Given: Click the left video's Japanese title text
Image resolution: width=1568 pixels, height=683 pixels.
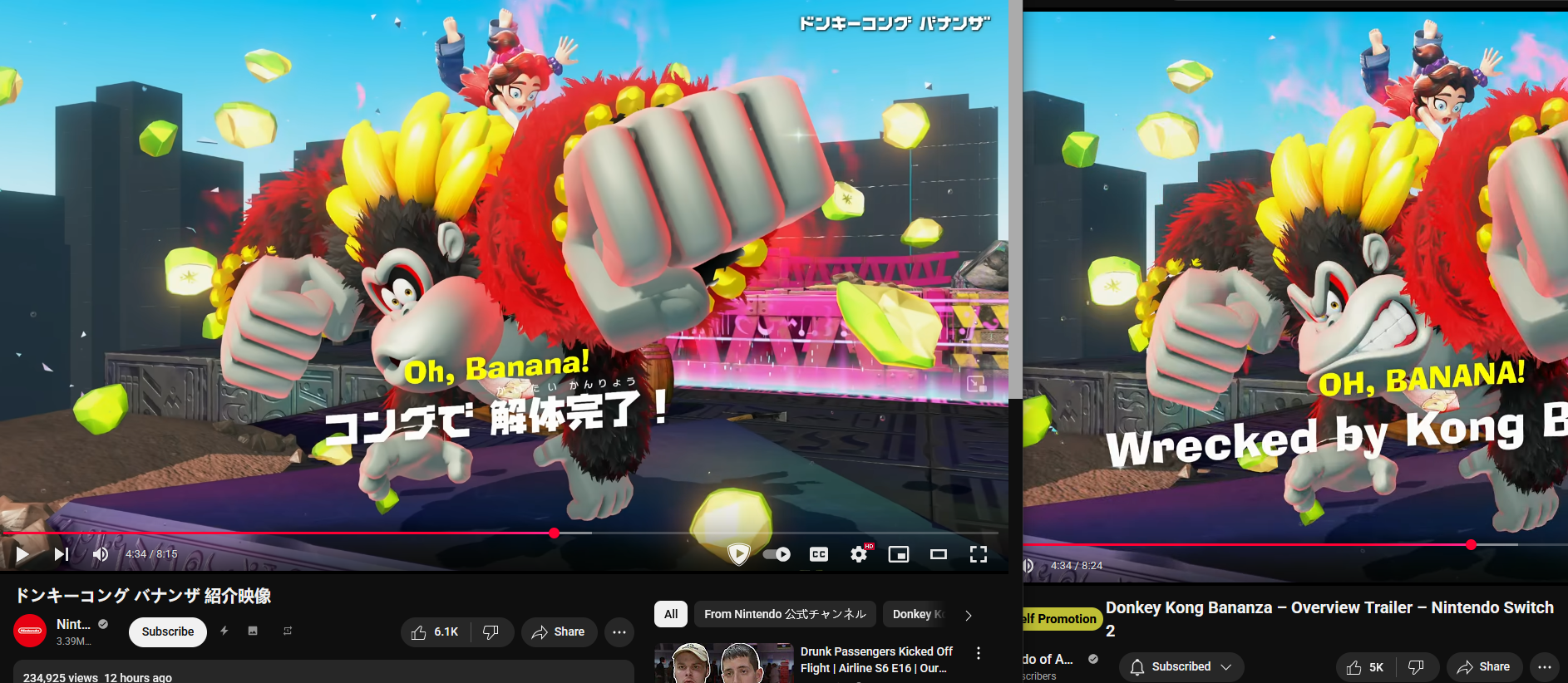Looking at the screenshot, I should click(143, 595).
